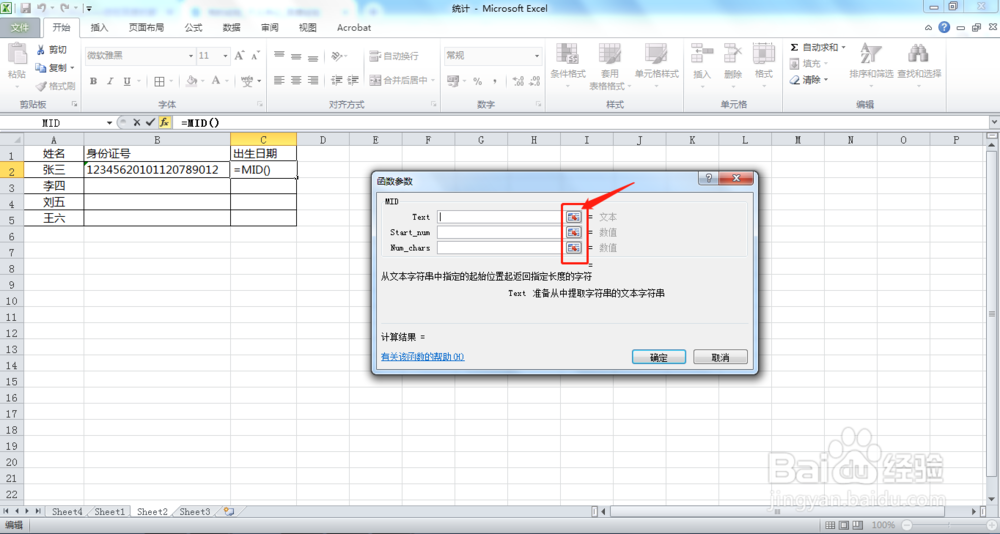Open the AutoSum dropdown arrow
This screenshot has height=534, width=1000.
click(843, 47)
